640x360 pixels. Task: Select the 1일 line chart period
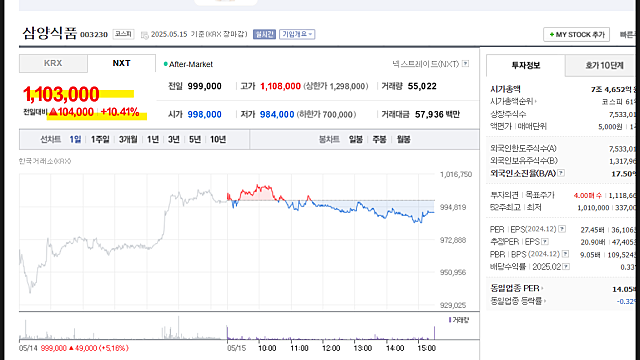pyautogui.click(x=75, y=140)
